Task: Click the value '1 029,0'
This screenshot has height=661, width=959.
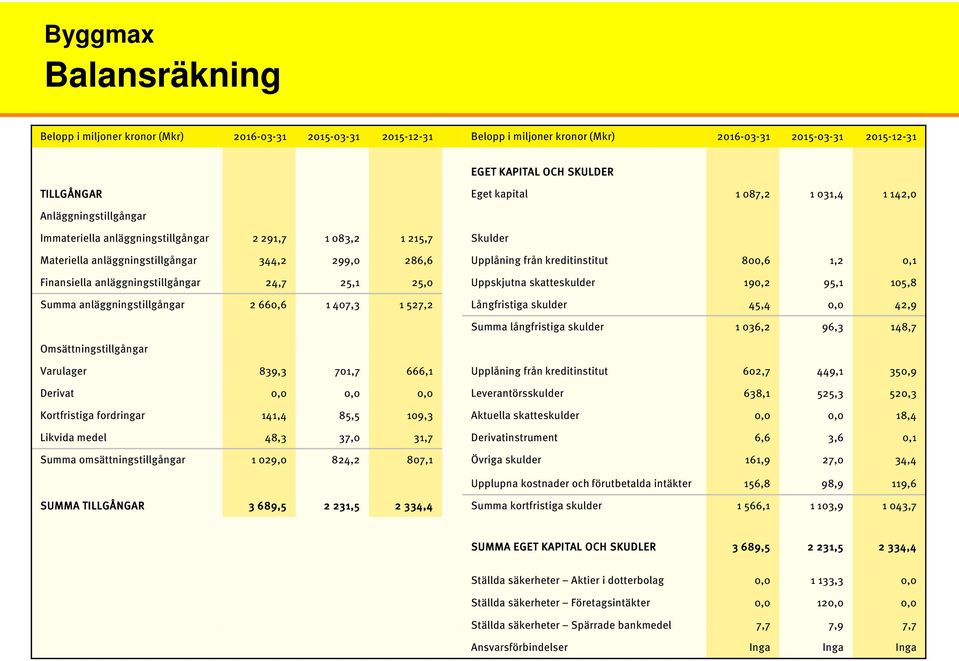Action: pyautogui.click(x=269, y=460)
